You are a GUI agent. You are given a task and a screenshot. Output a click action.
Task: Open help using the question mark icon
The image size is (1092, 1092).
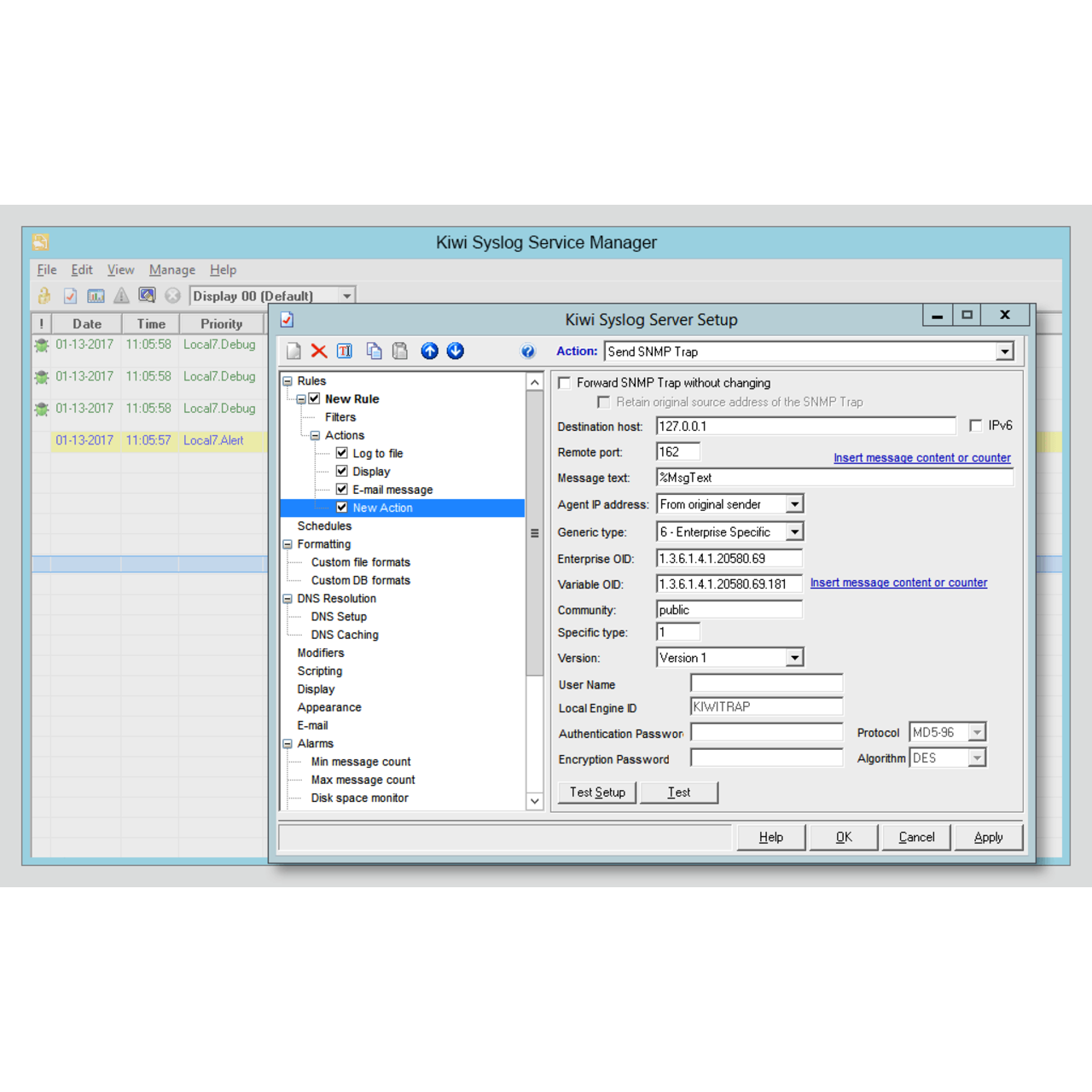pos(528,351)
